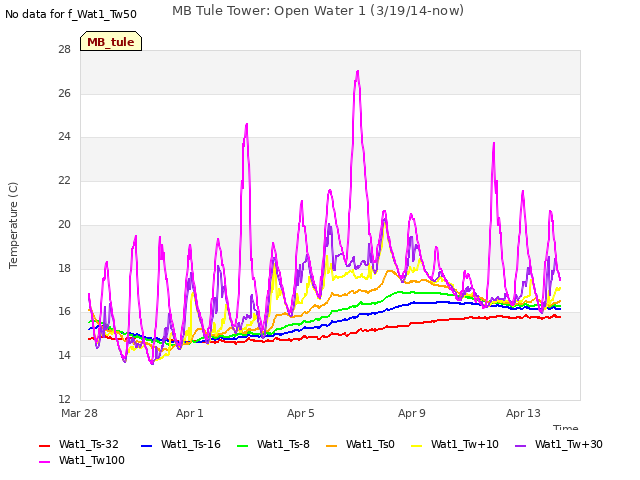Toggle the Wat1_Tw+10 legend entry
This screenshot has width=640, height=480.
click(455, 444)
